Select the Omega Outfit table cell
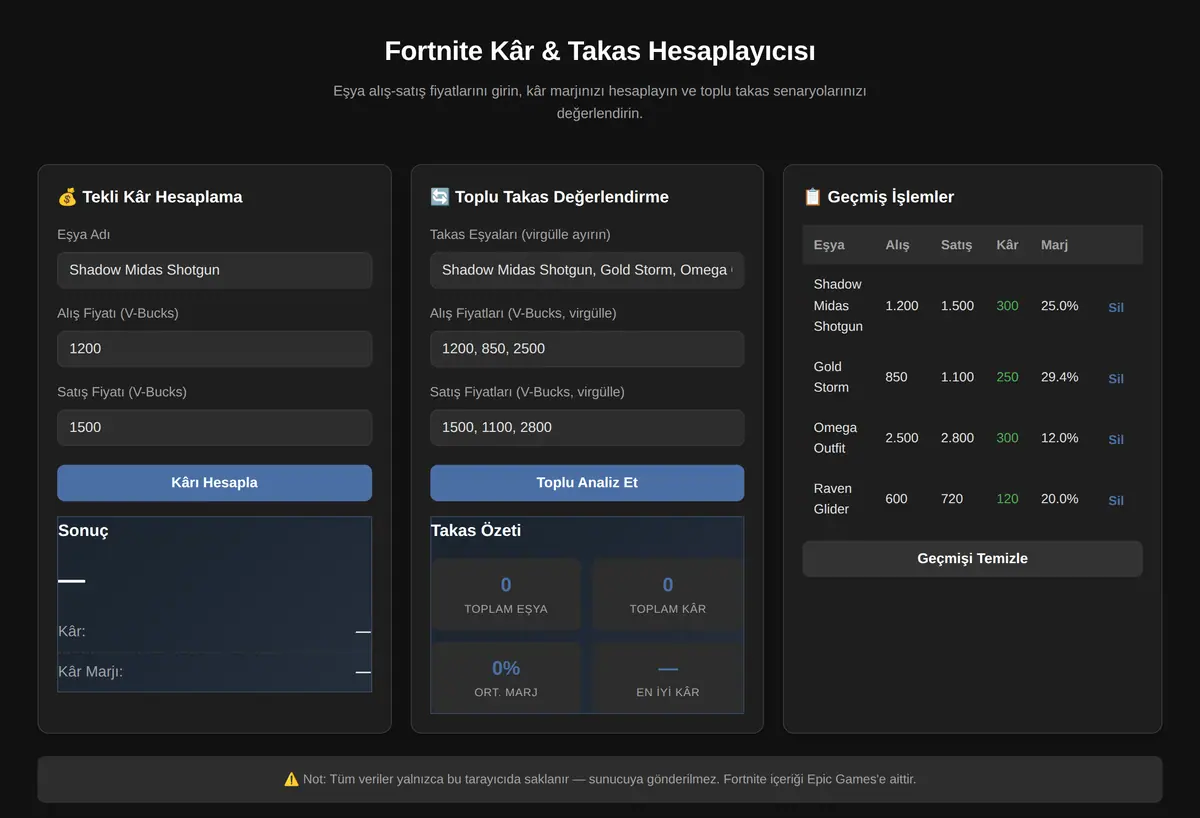Screen dimensions: 1200x818 838,438
